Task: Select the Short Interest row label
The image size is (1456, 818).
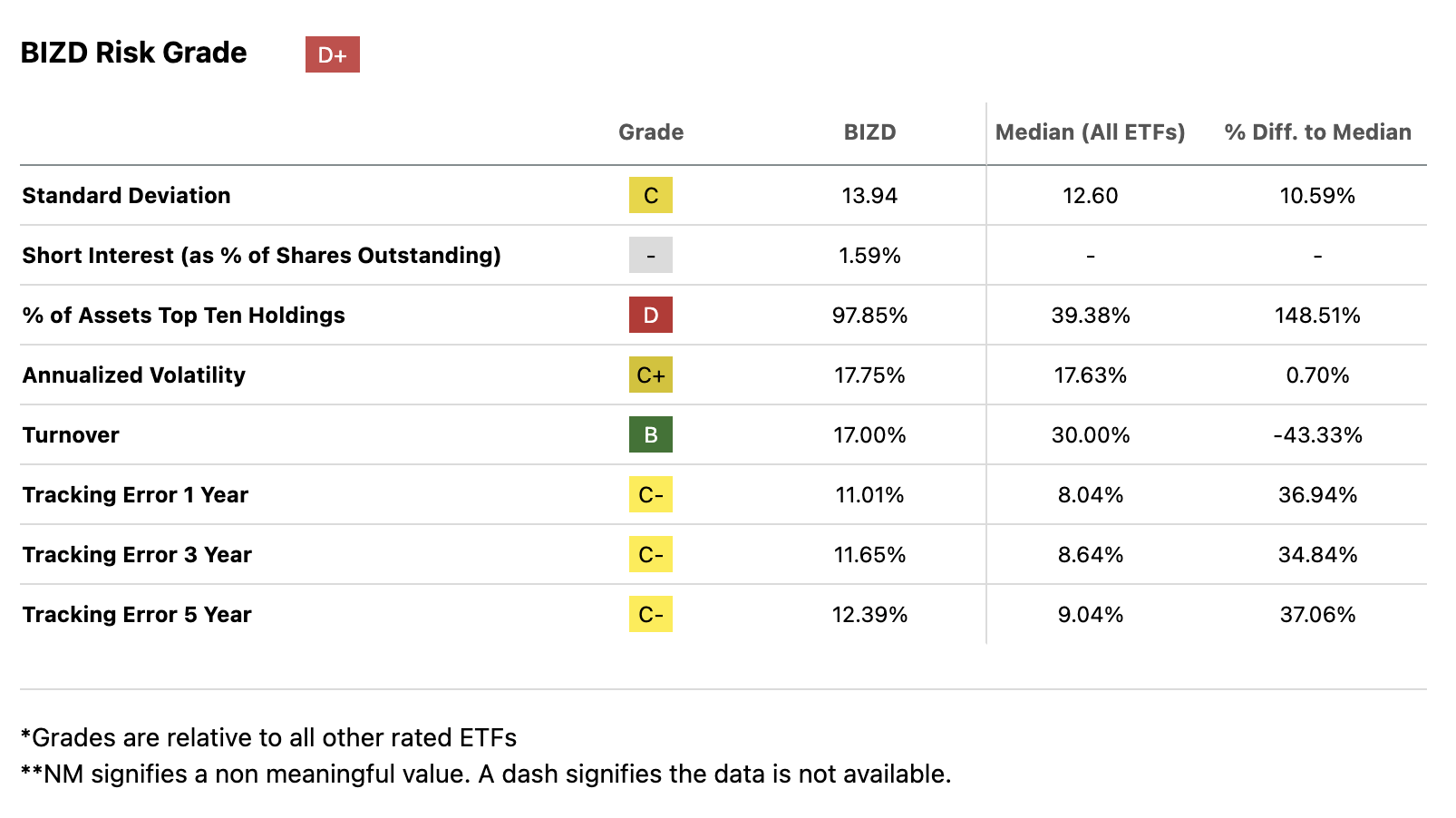Action: coord(261,256)
